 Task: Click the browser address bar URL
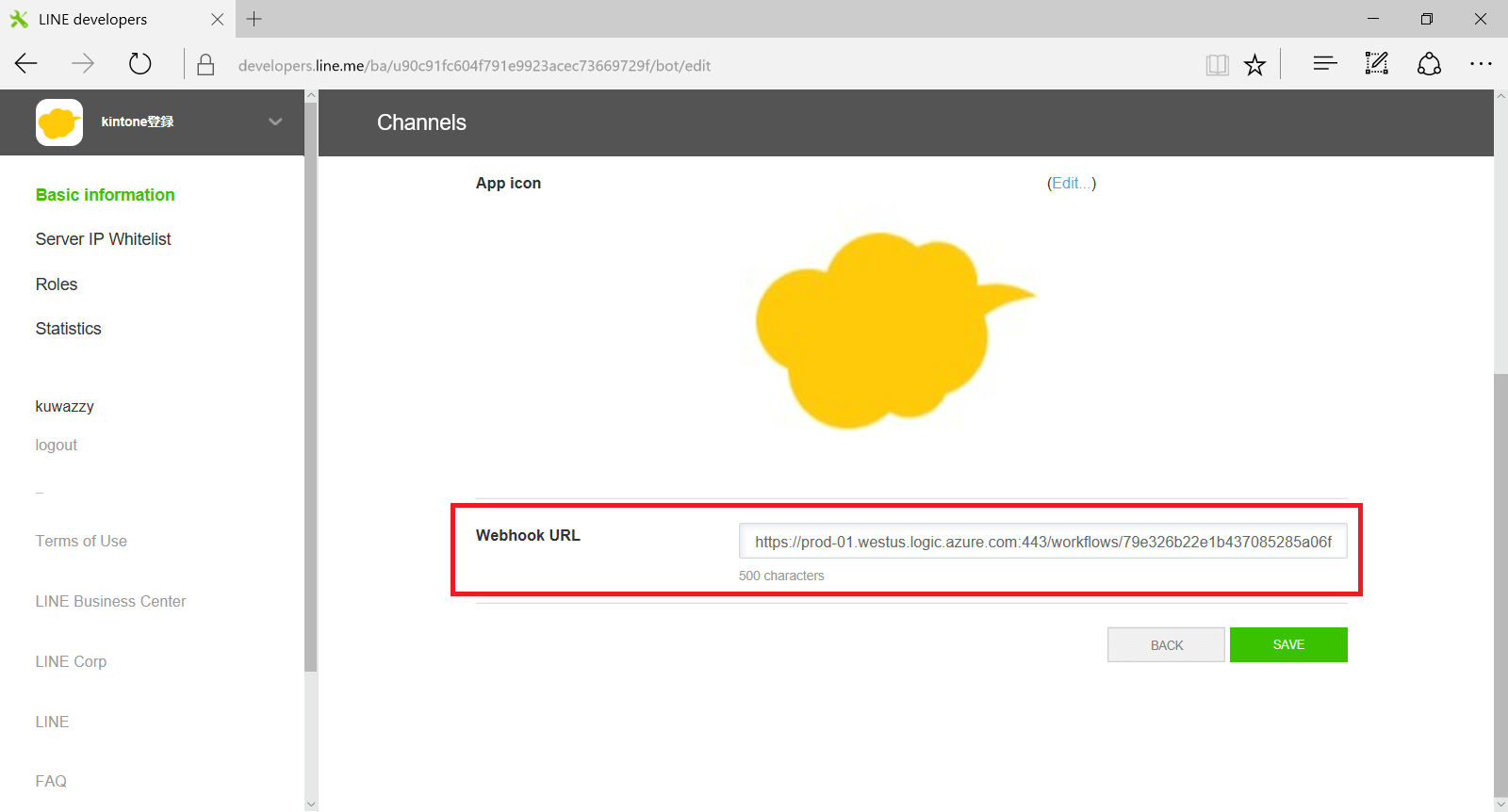pos(474,66)
